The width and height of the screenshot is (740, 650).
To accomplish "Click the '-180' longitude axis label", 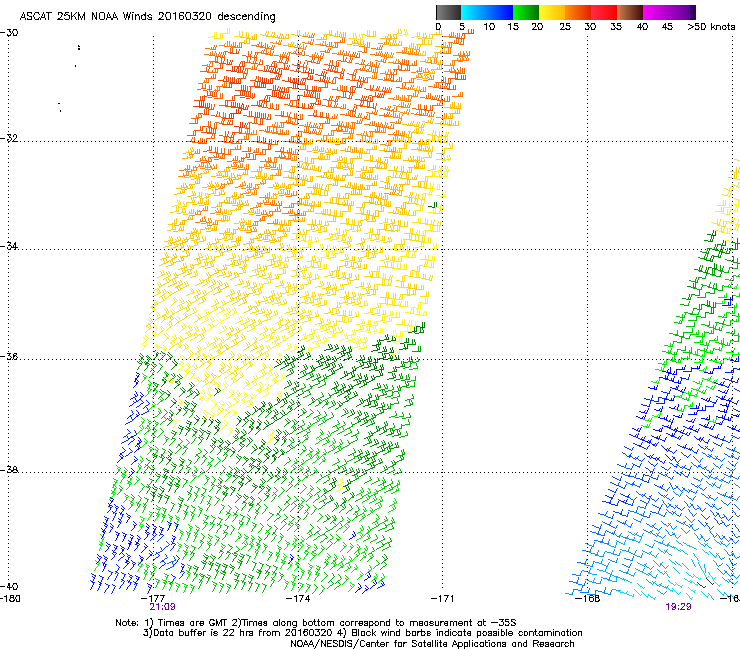I will 10,599.
